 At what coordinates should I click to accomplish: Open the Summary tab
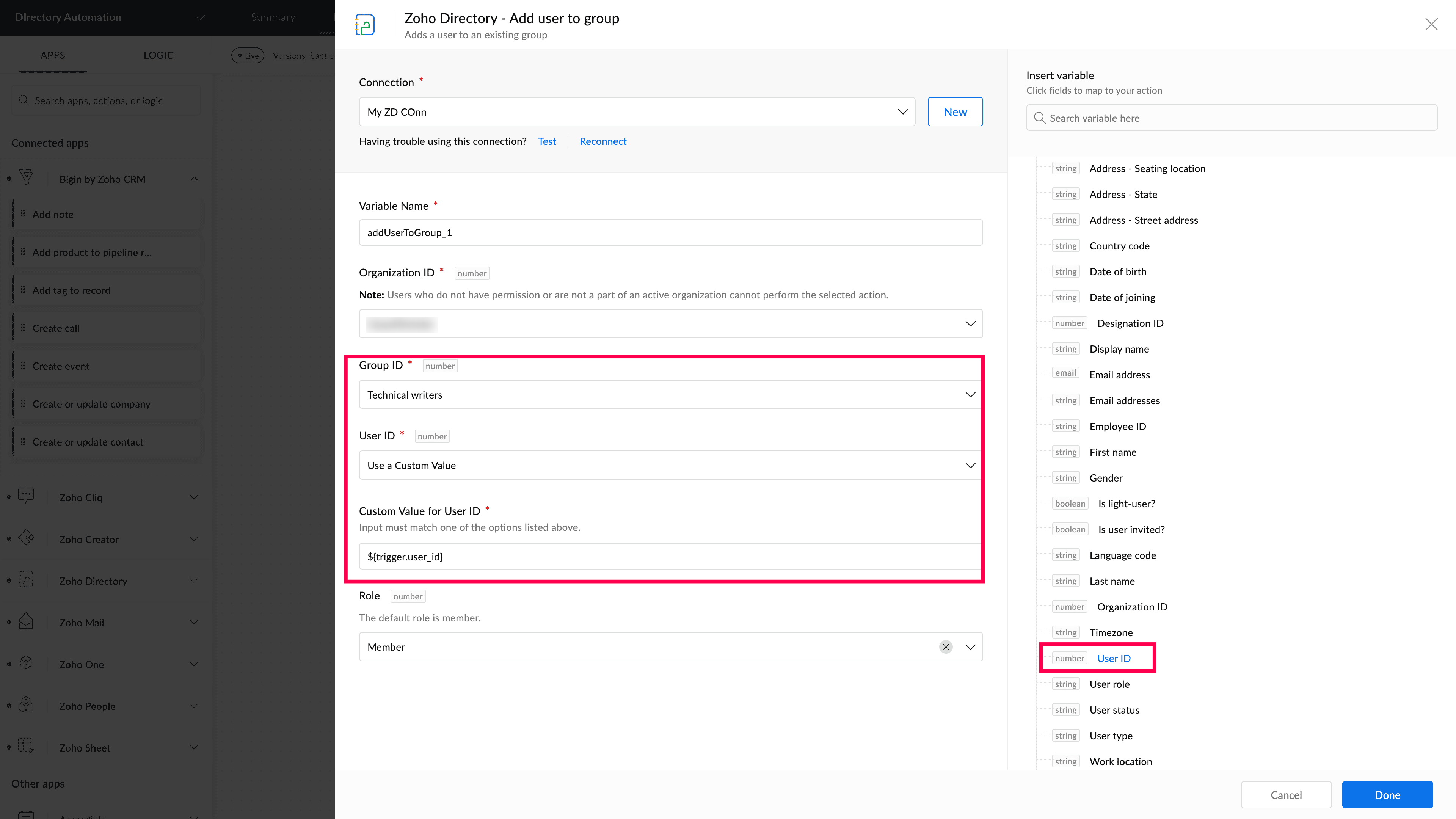click(273, 17)
